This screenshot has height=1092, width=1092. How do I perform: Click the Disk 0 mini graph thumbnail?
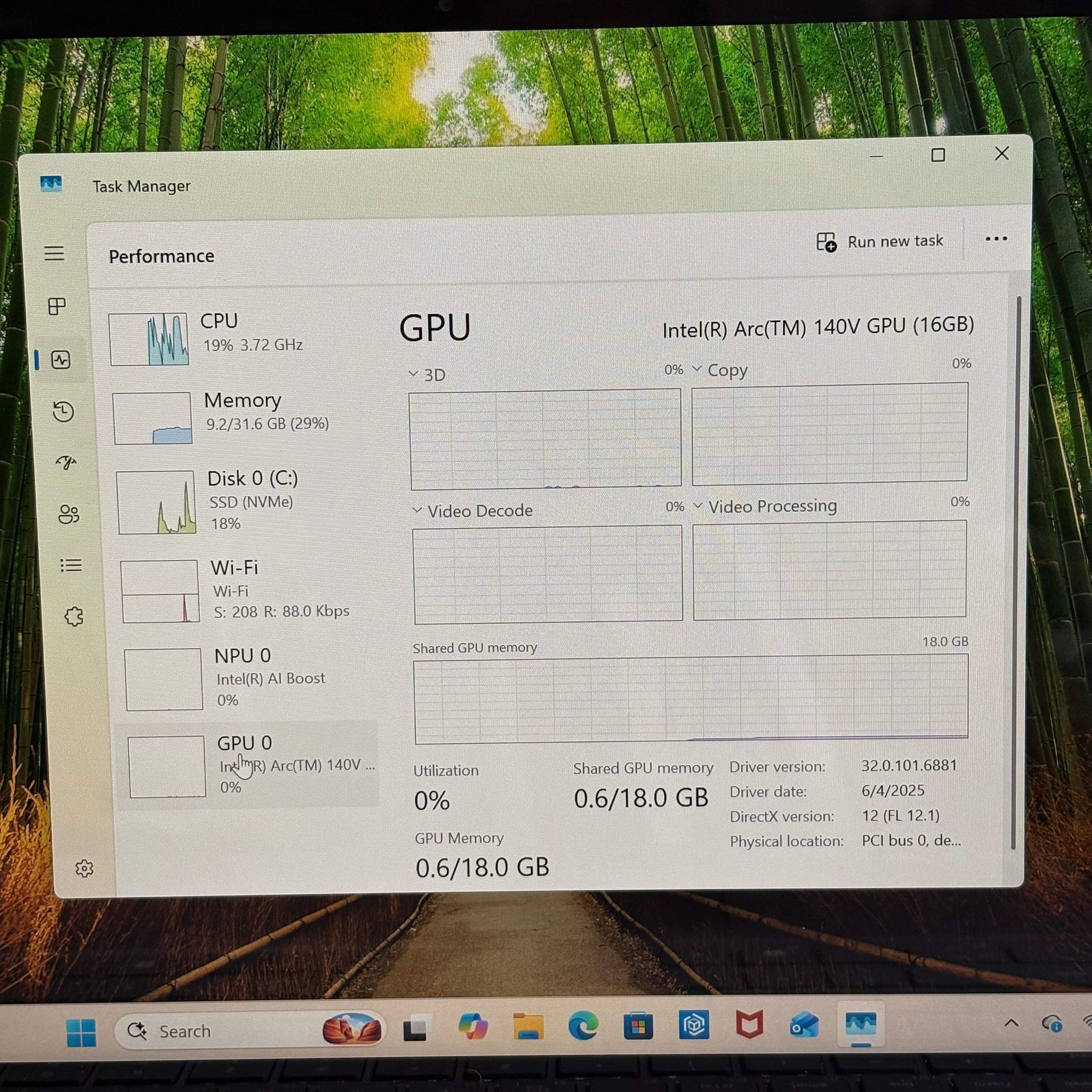pos(156,502)
